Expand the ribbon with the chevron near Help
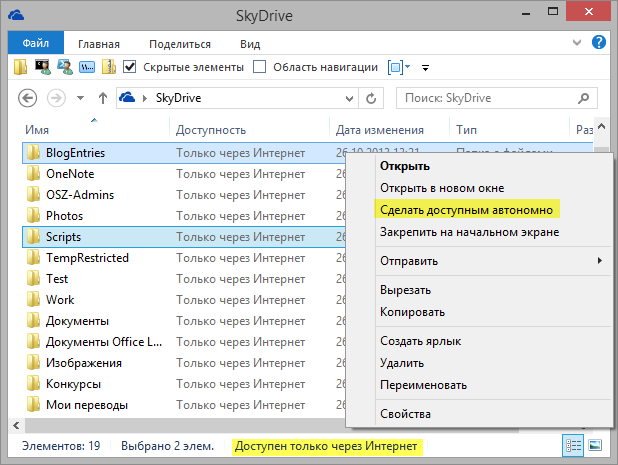 577,42
